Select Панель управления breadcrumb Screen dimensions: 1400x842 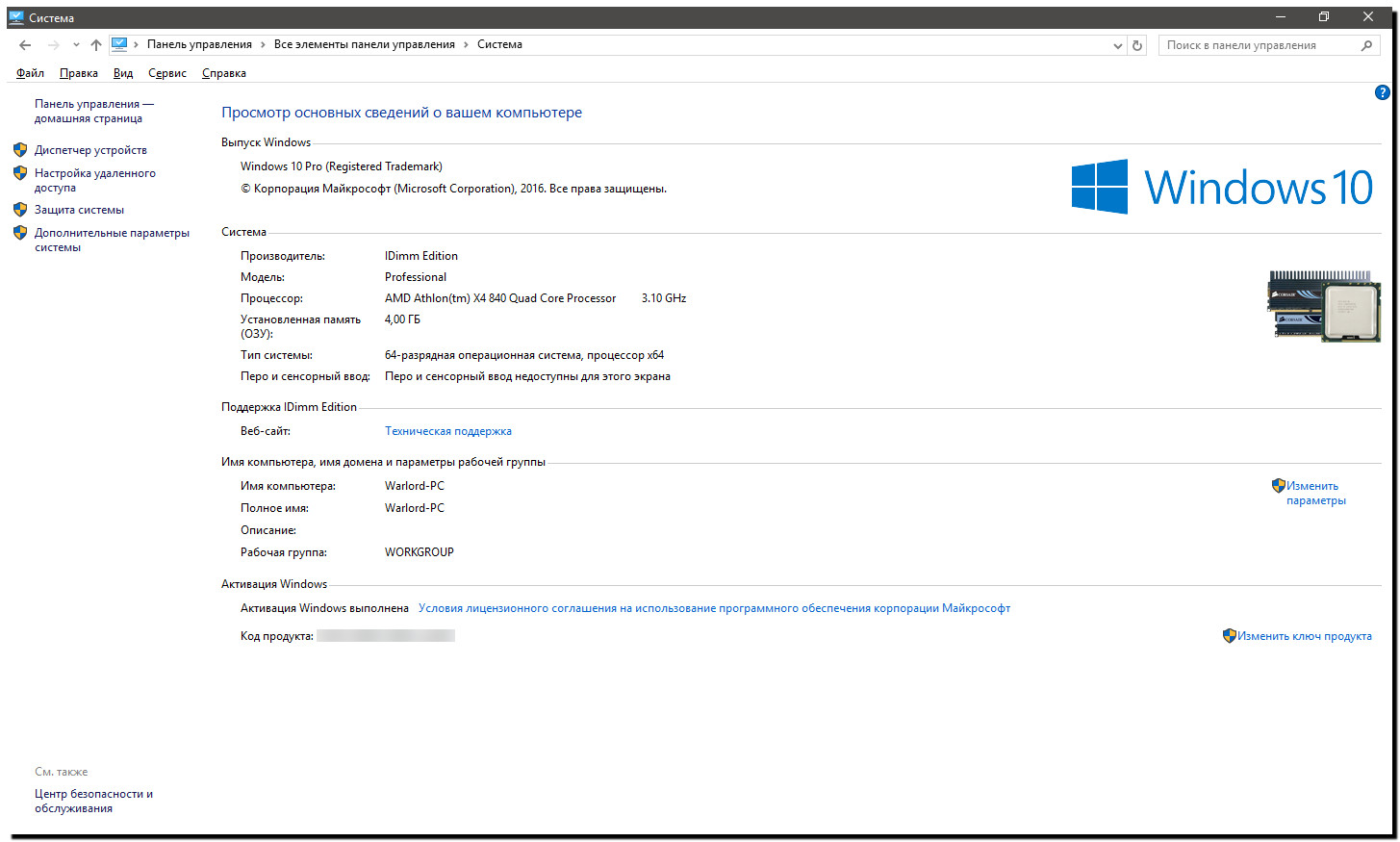click(x=199, y=44)
